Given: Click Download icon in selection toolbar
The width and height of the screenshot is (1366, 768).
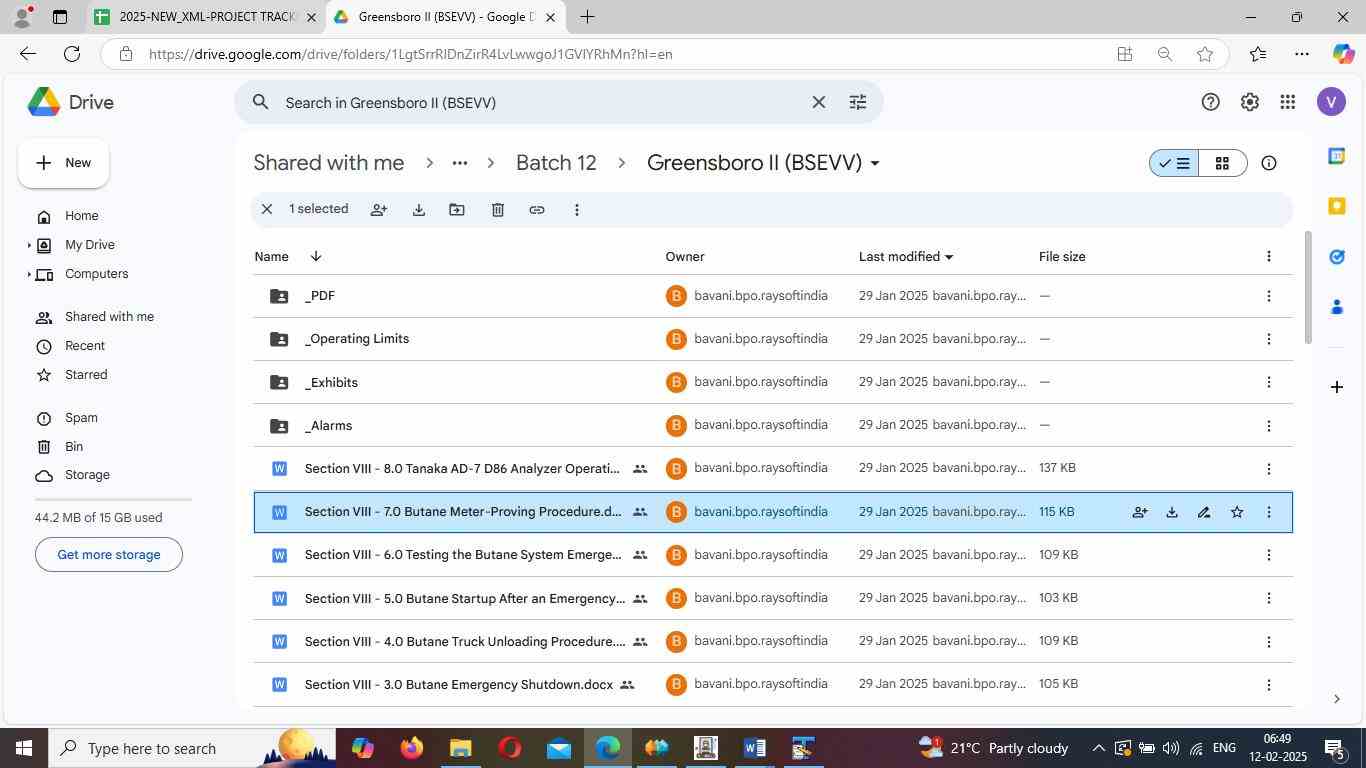Looking at the screenshot, I should point(419,210).
